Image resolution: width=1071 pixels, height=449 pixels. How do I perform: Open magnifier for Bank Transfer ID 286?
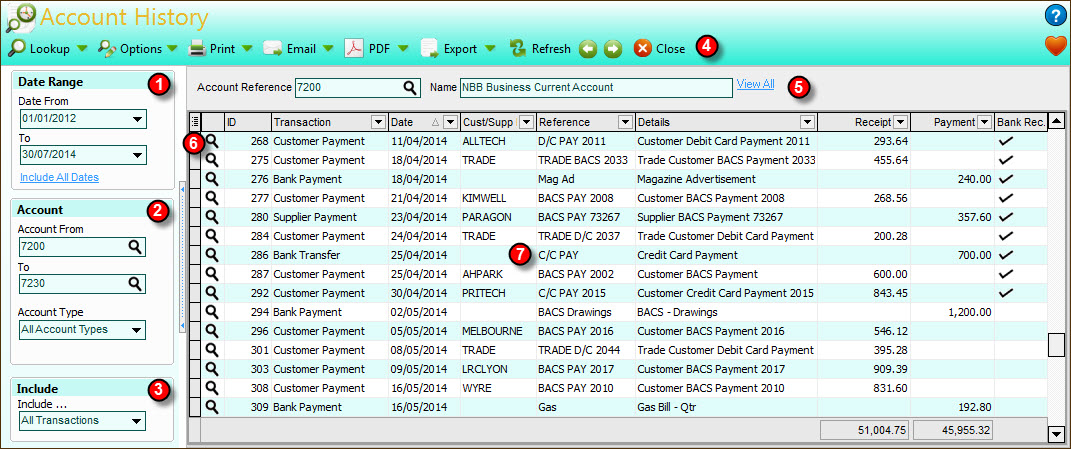tap(211, 255)
